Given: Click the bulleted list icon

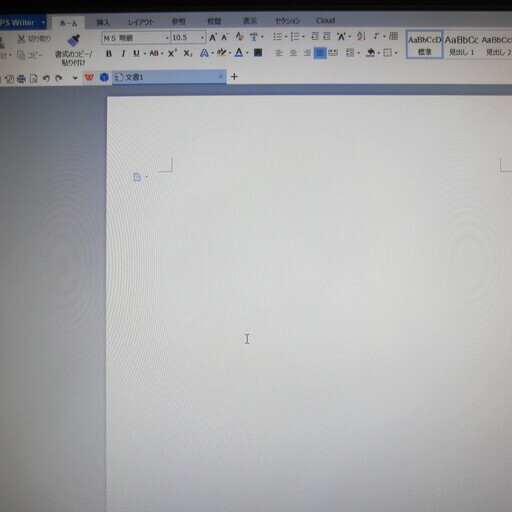Looking at the screenshot, I should point(277,36).
